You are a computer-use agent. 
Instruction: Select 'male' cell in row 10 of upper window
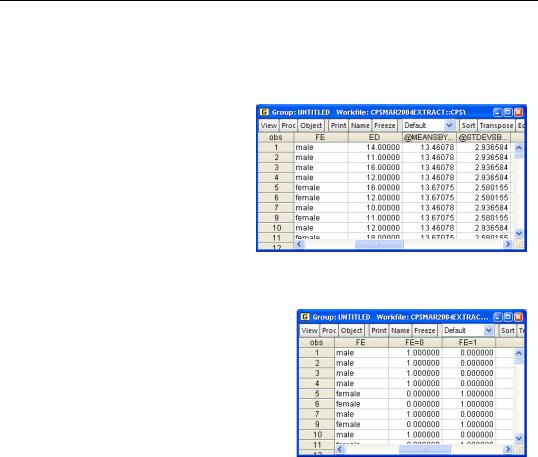(321, 228)
